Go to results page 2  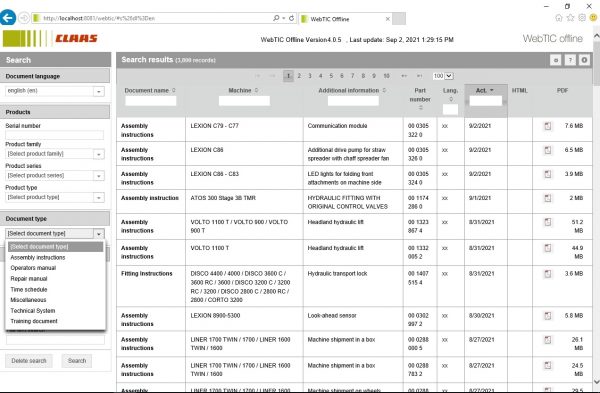point(299,76)
